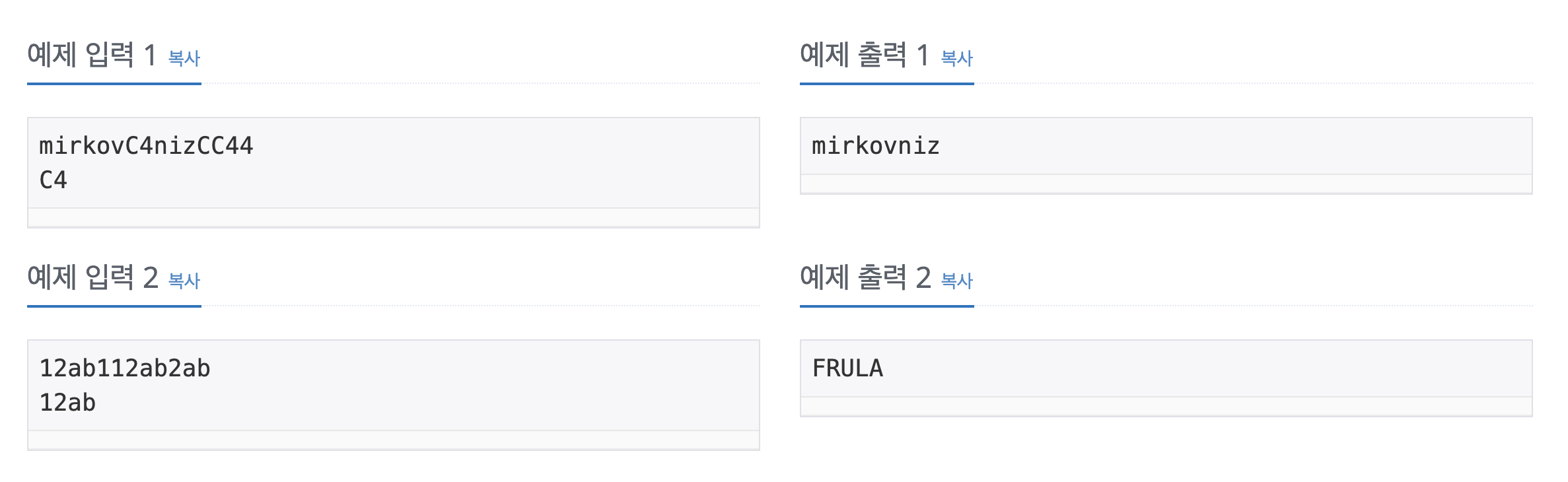Click empty bottom strip of sample input 1 box

point(393,218)
